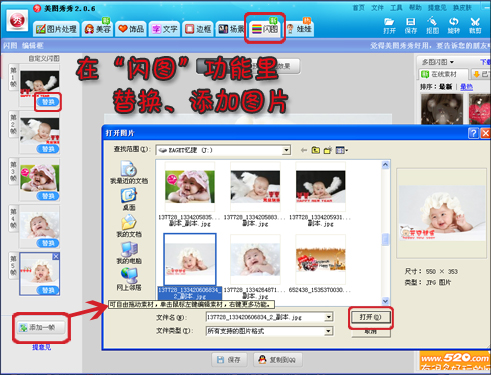Select frame 1 thumbnail
Image resolution: width=491 pixels, height=375 pixels.
pos(40,84)
